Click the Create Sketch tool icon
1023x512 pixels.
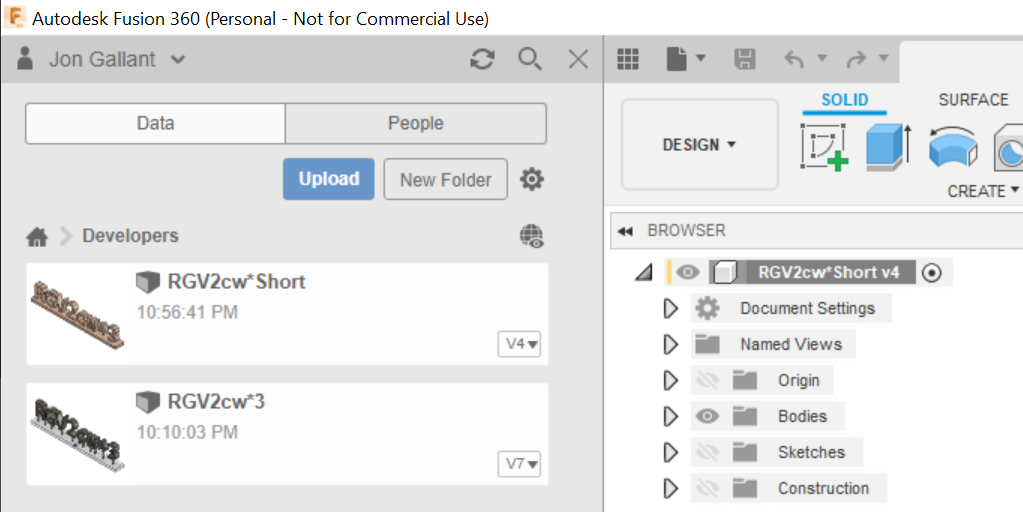tap(824, 146)
